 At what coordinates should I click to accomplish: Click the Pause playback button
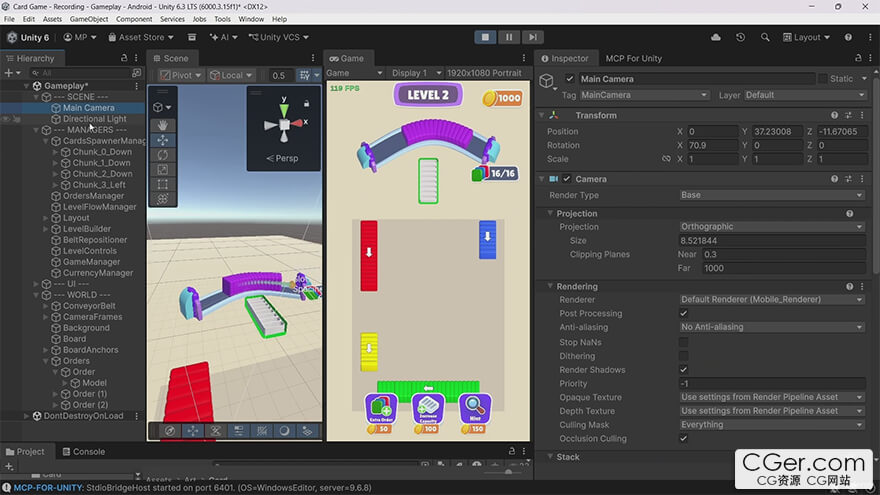click(x=509, y=37)
